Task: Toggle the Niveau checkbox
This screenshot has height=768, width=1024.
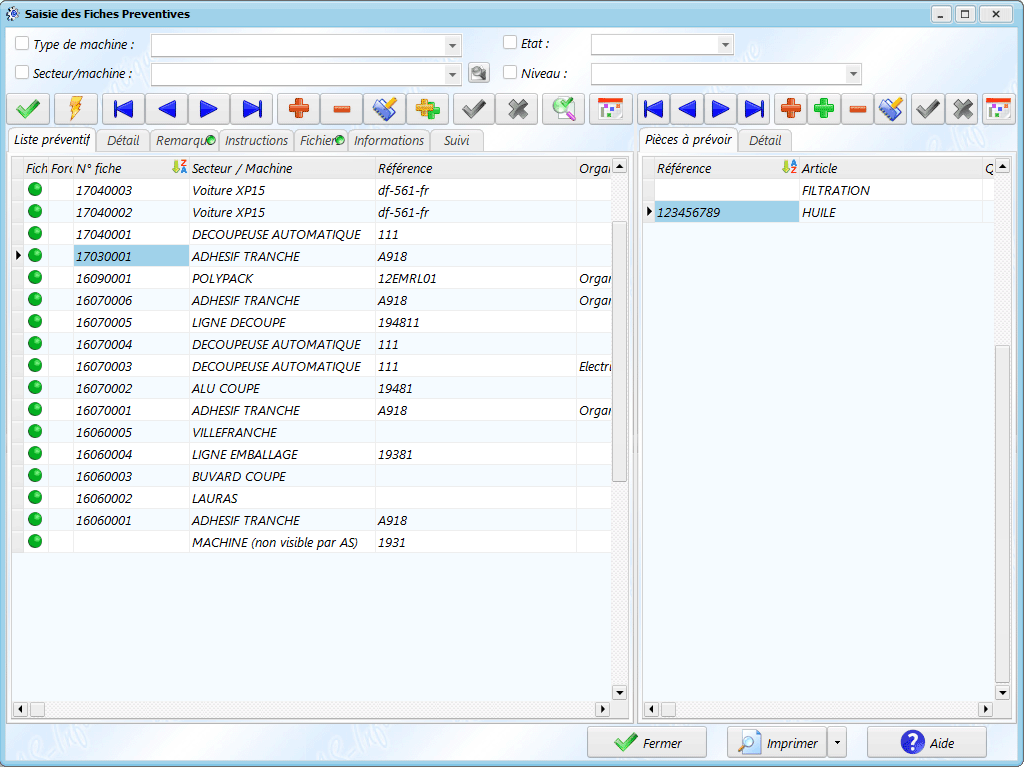Action: pos(510,73)
